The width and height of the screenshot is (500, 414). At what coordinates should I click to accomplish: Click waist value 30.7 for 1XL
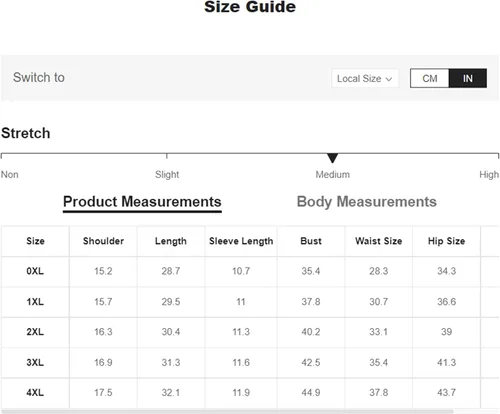pos(379,302)
